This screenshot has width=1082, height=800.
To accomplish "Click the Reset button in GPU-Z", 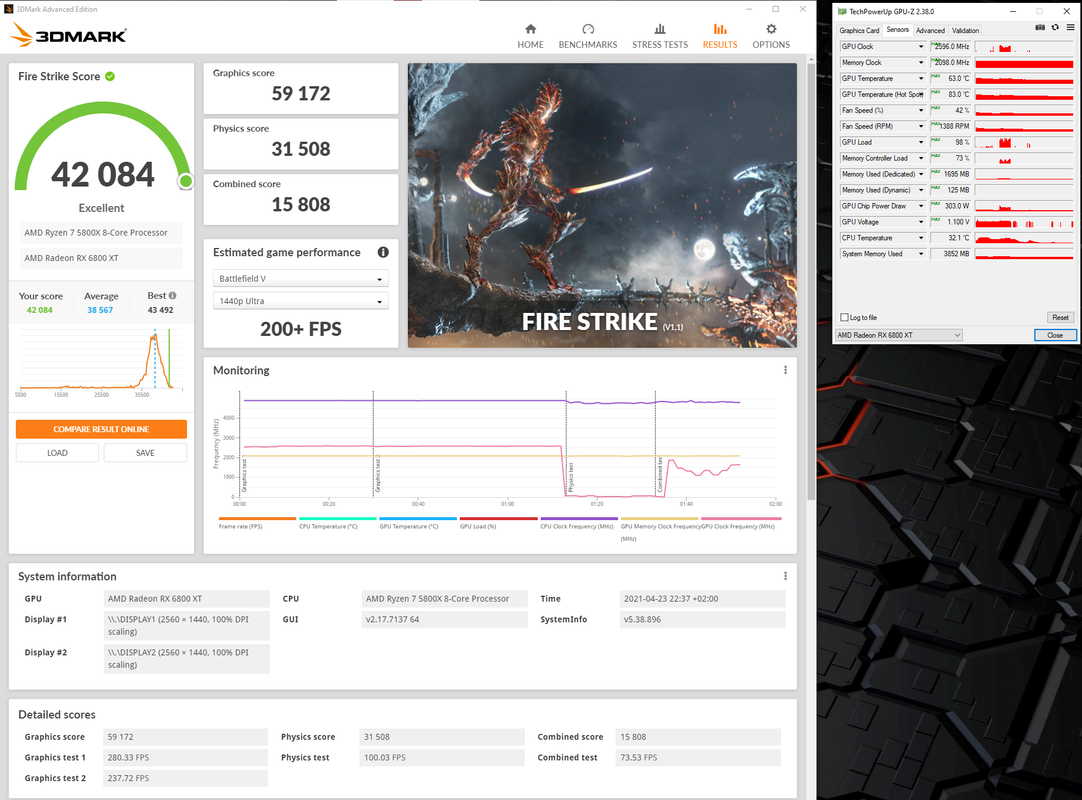I will pyautogui.click(x=1060, y=318).
